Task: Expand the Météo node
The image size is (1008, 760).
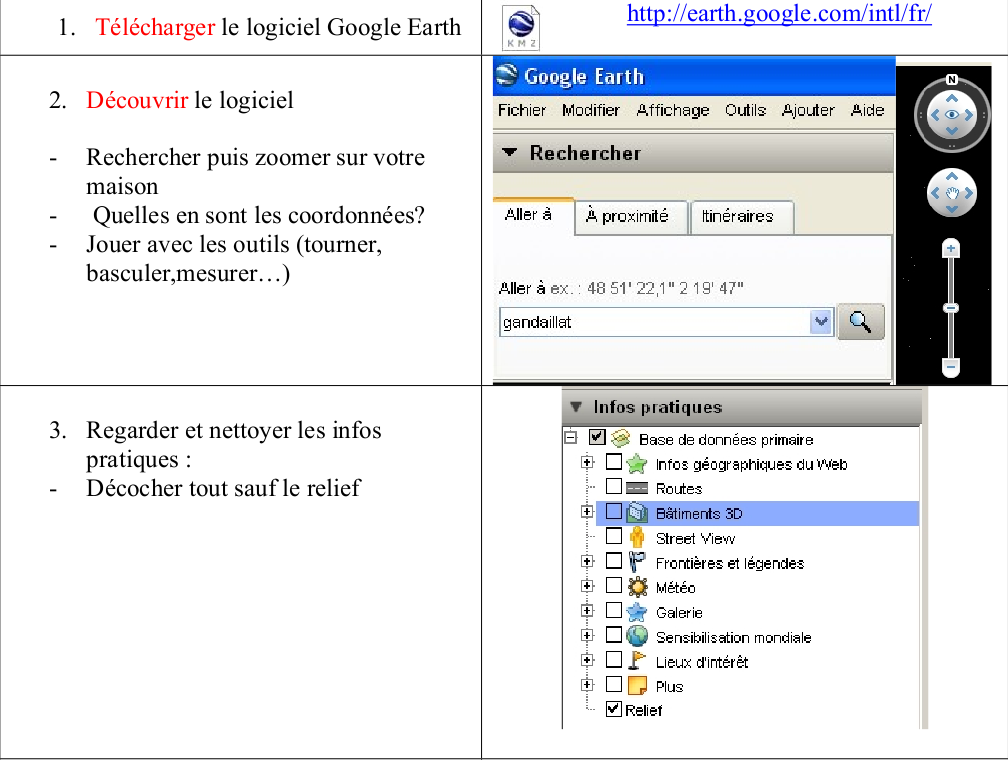Action: [587, 585]
